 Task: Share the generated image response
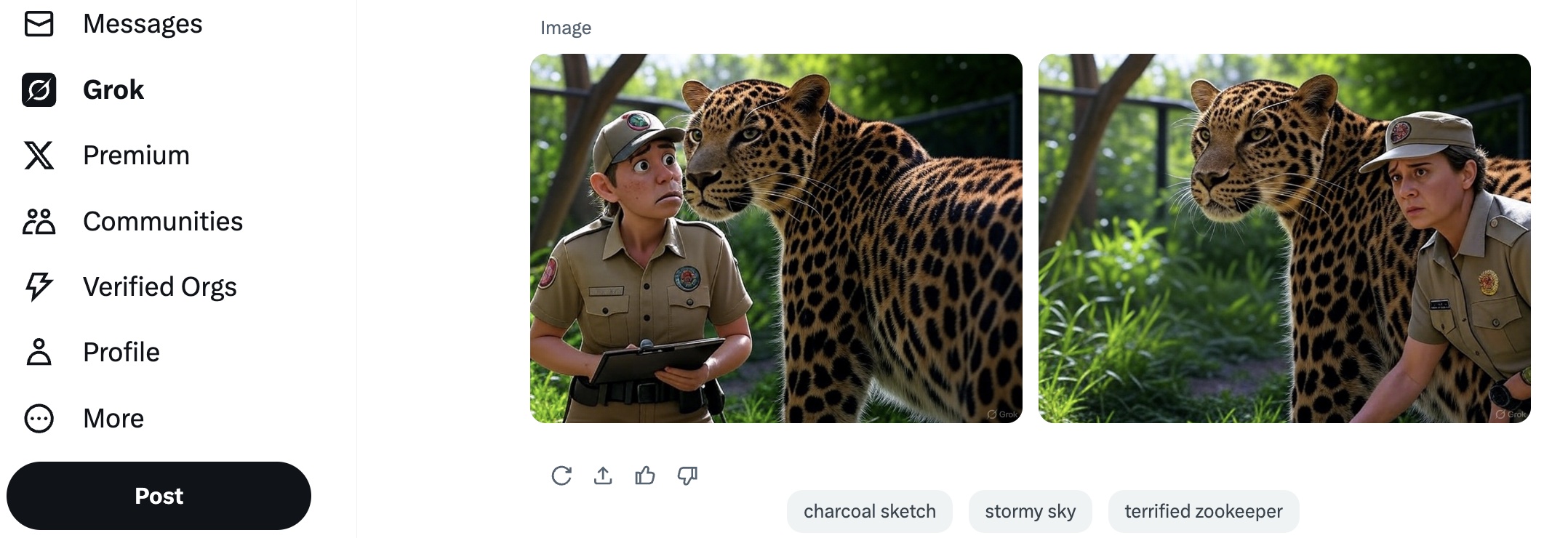[x=603, y=475]
